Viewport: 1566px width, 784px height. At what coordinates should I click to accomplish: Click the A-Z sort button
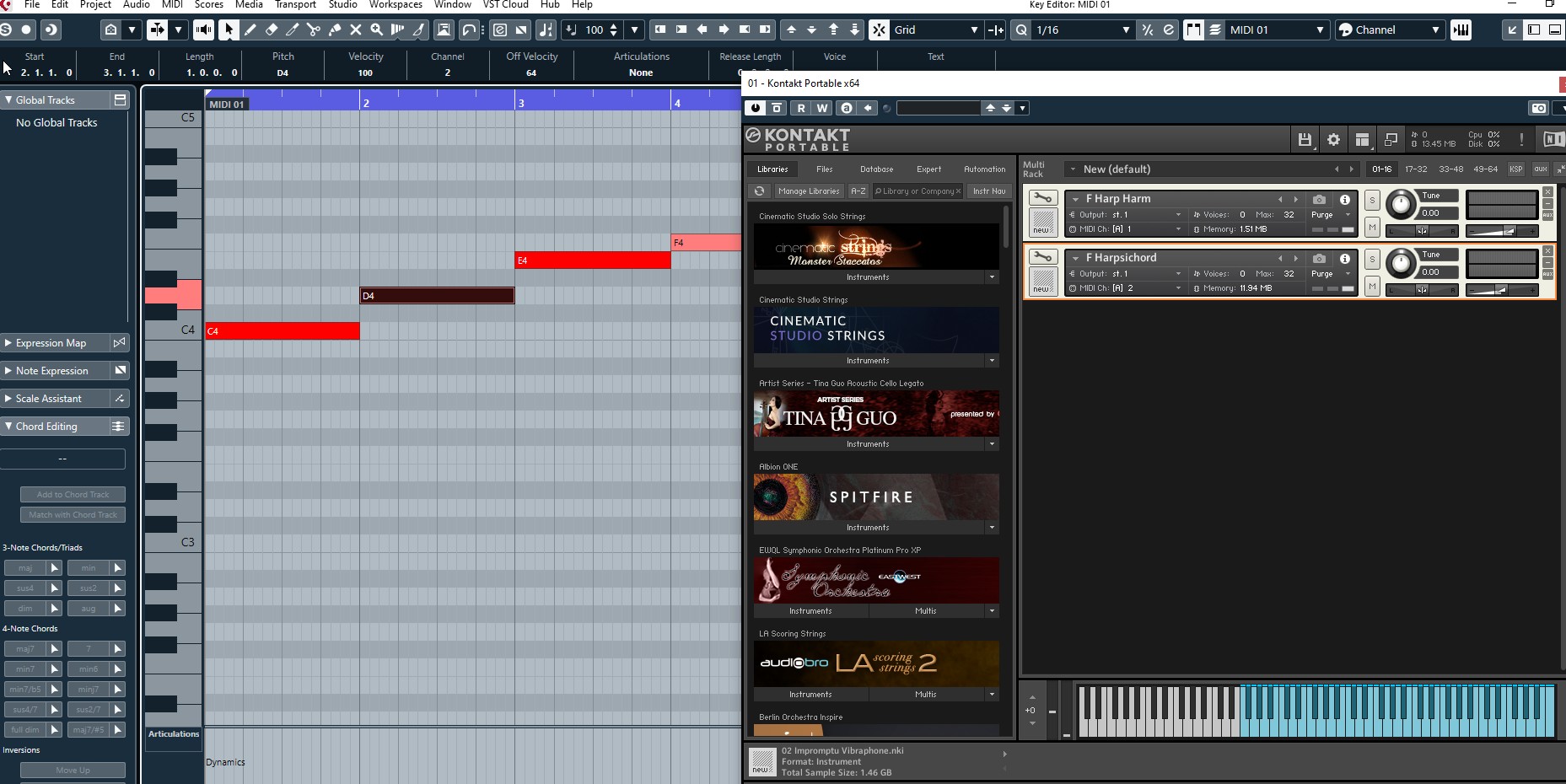coord(858,191)
